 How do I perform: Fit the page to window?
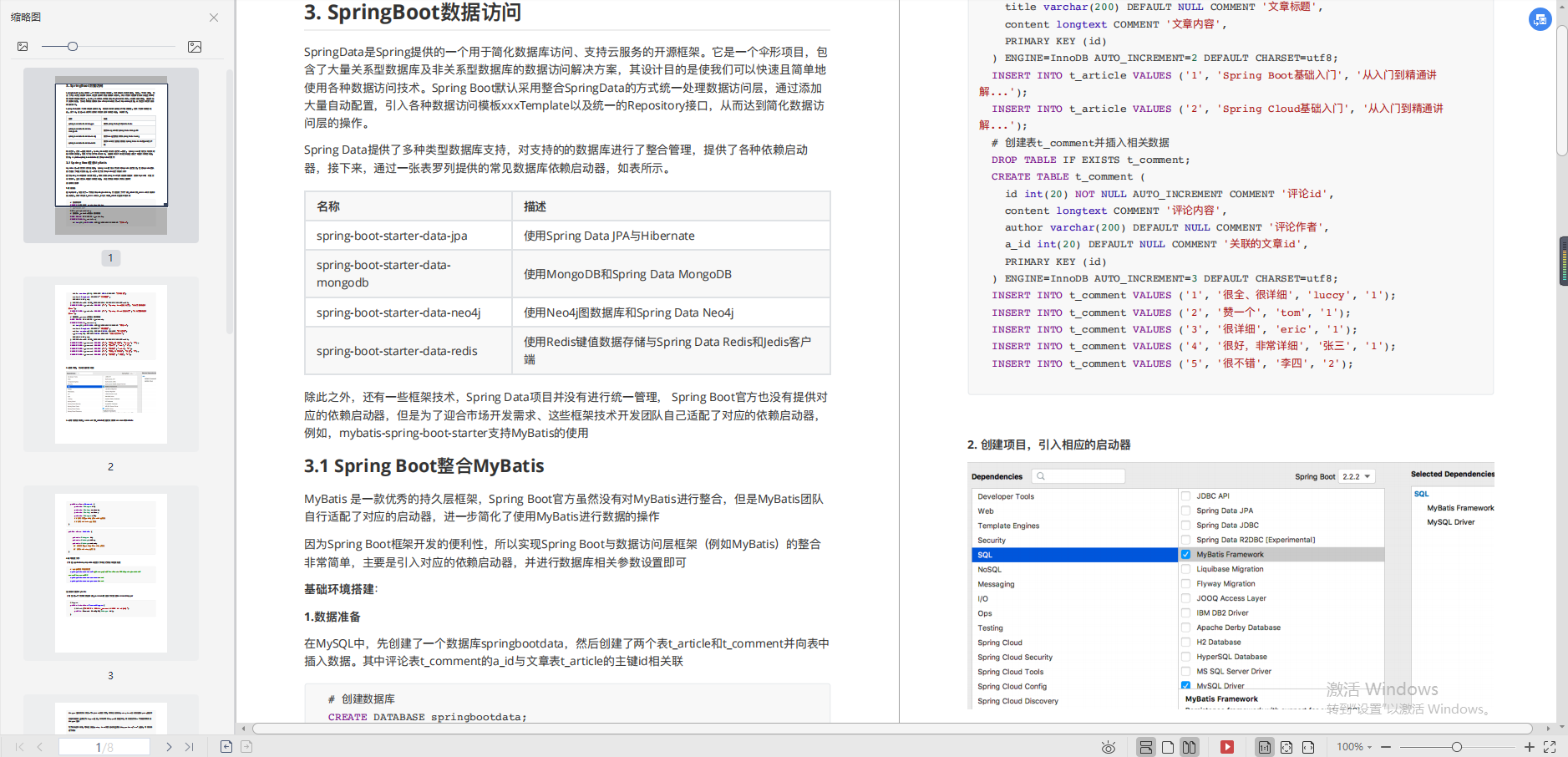coord(1286,747)
